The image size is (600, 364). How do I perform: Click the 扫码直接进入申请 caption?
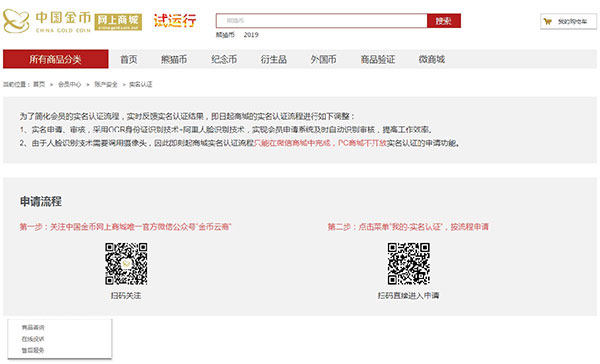[x=408, y=295]
